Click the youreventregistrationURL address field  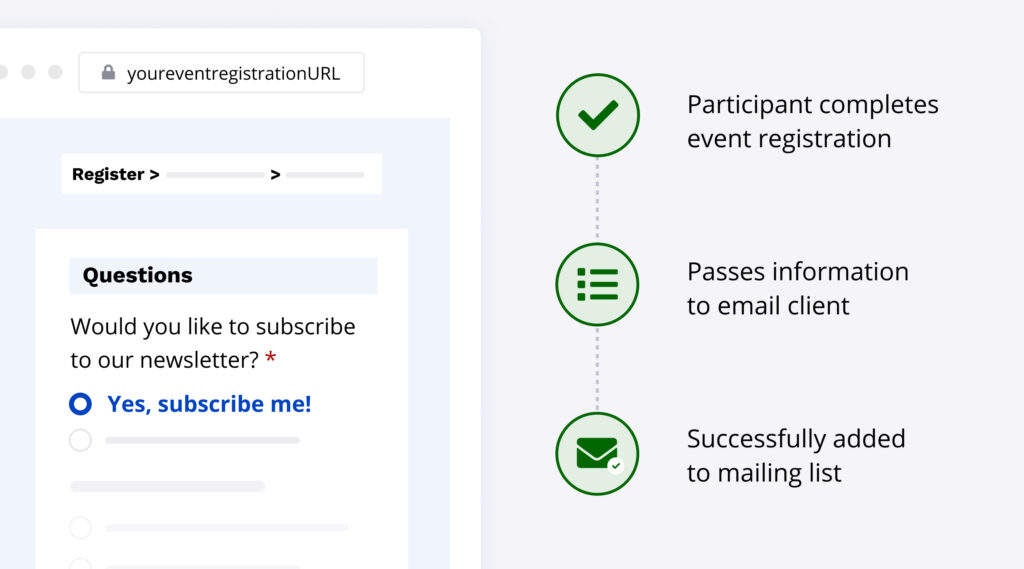[232, 73]
